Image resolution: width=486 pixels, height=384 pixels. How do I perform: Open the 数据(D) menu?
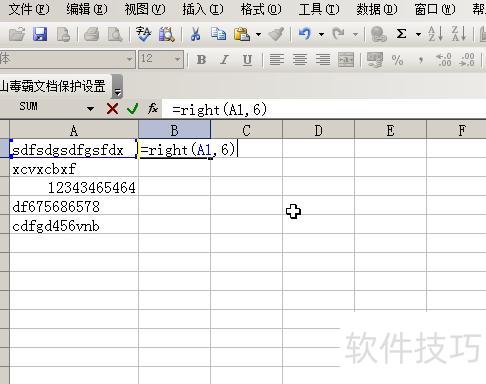tap(377, 9)
